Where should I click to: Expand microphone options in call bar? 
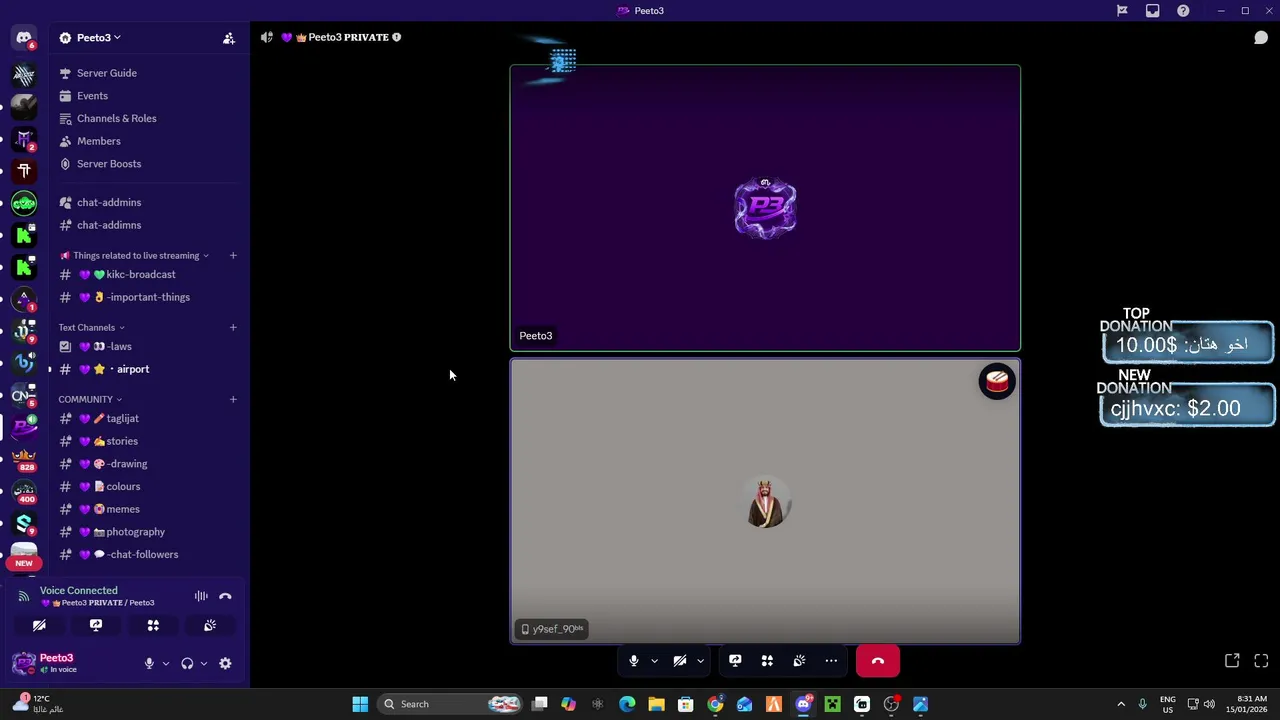point(654,661)
